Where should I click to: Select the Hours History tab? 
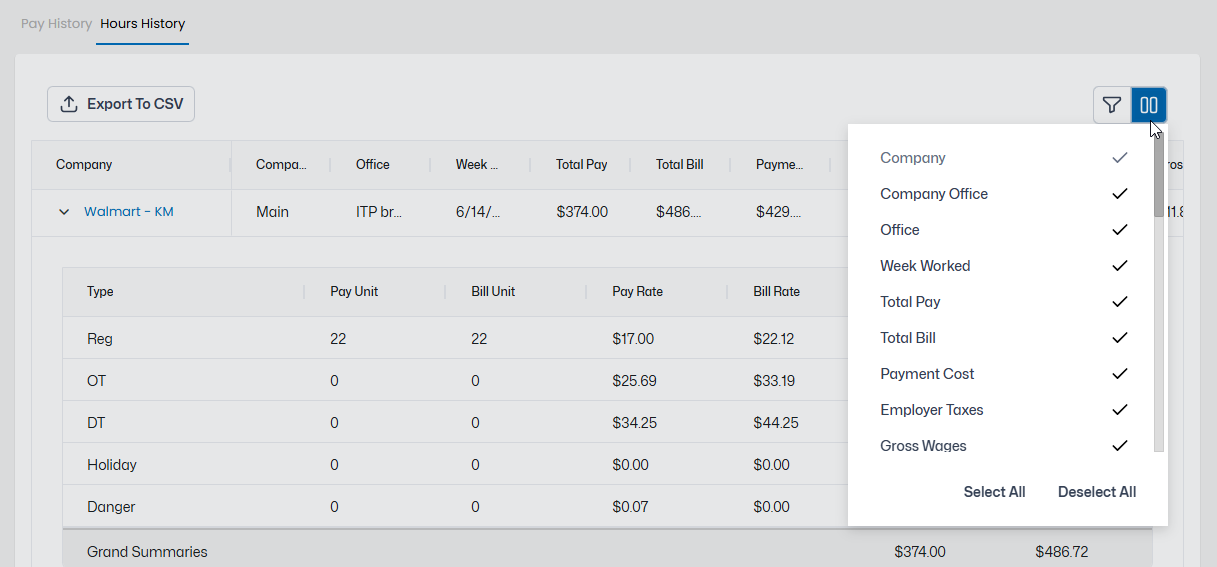pyautogui.click(x=143, y=23)
